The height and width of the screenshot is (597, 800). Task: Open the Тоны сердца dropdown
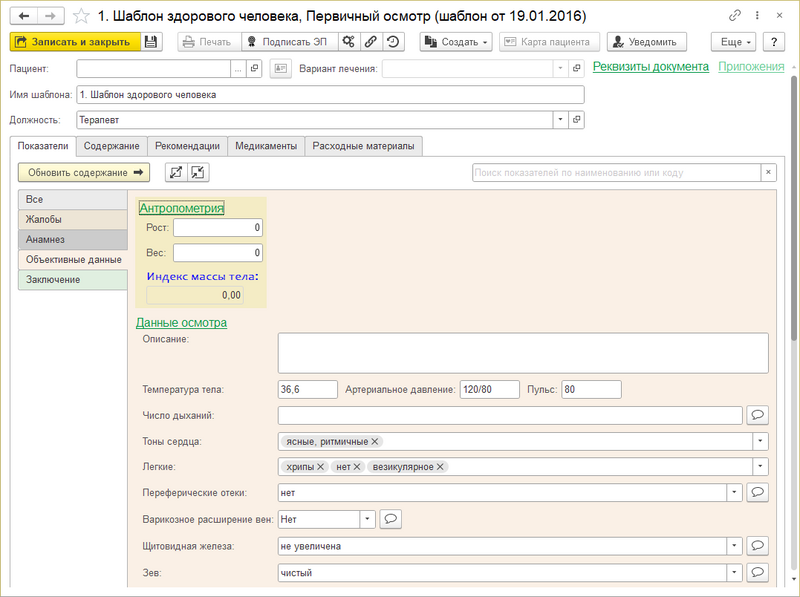click(x=760, y=441)
